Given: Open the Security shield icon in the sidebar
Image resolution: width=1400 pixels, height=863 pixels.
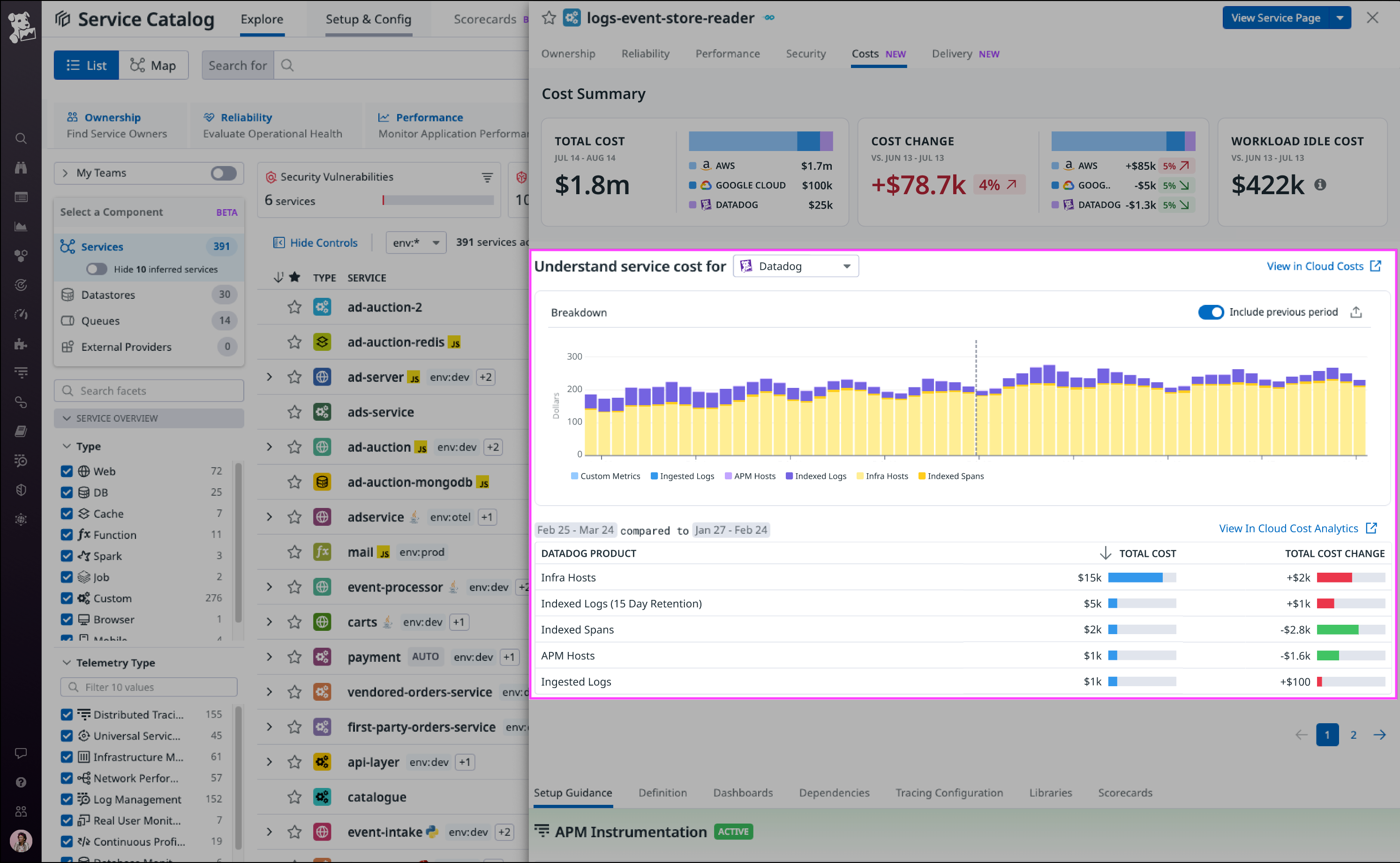Looking at the screenshot, I should pyautogui.click(x=21, y=490).
